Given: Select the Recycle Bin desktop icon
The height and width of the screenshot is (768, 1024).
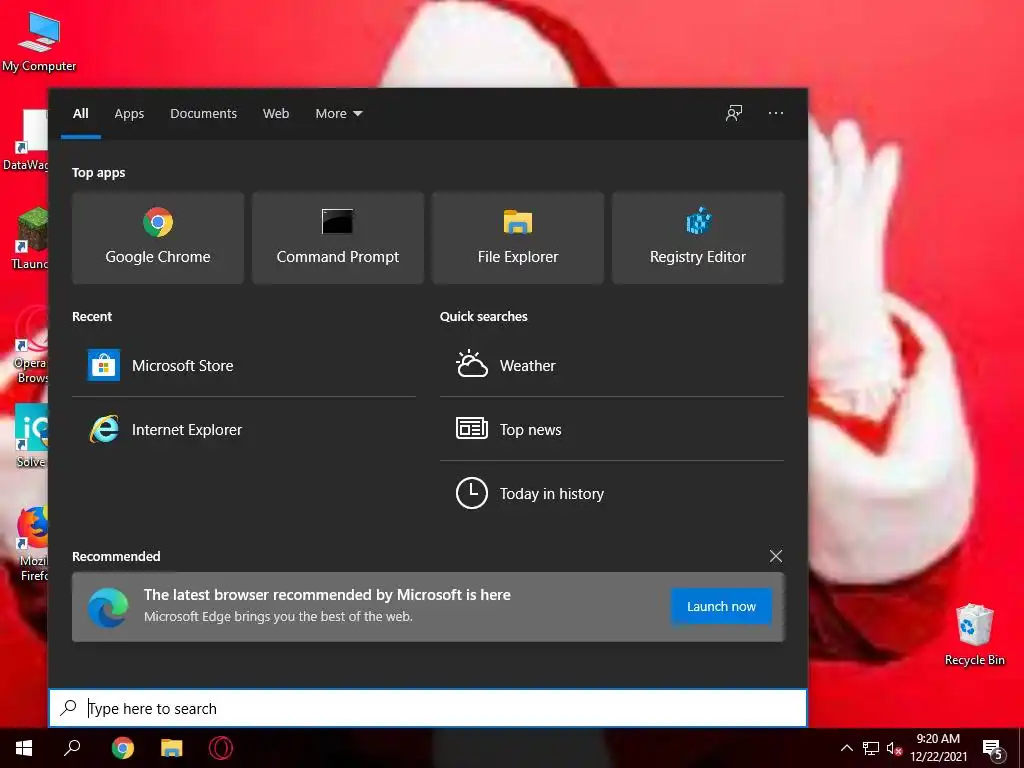Looking at the screenshot, I should click(974, 634).
